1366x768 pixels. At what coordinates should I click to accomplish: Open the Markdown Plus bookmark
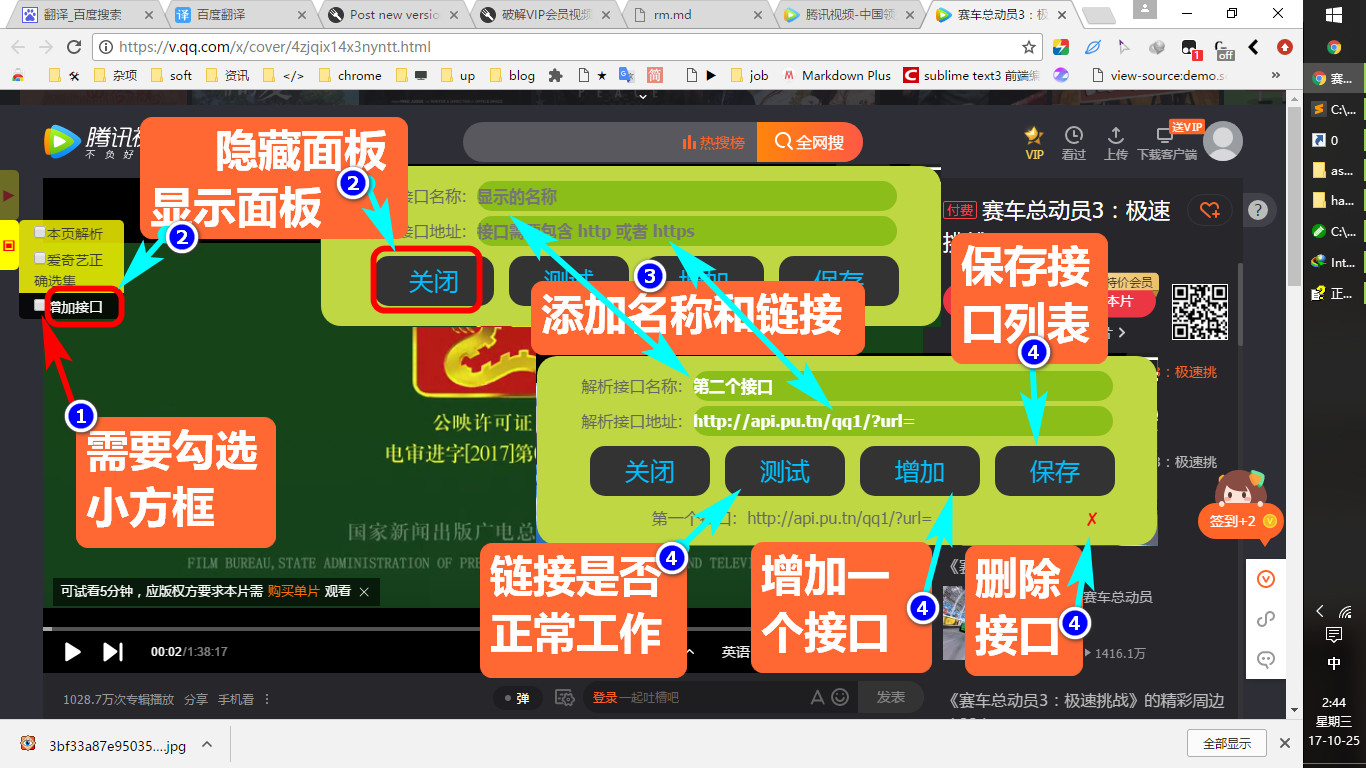(836, 75)
